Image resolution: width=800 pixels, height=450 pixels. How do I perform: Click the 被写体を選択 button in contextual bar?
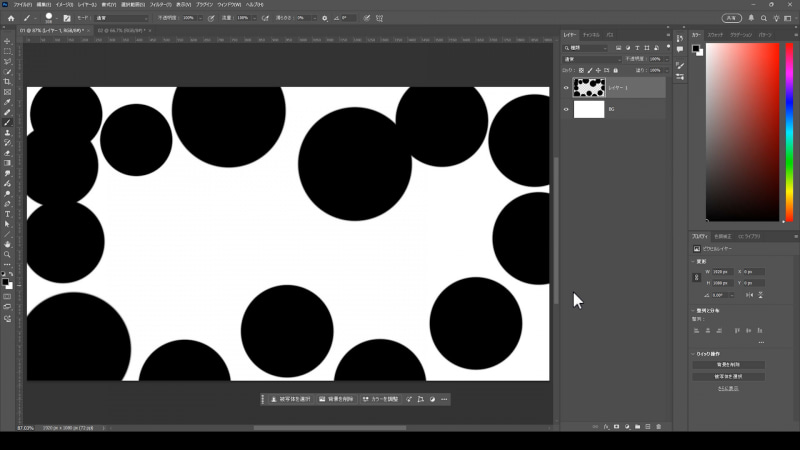(x=291, y=399)
